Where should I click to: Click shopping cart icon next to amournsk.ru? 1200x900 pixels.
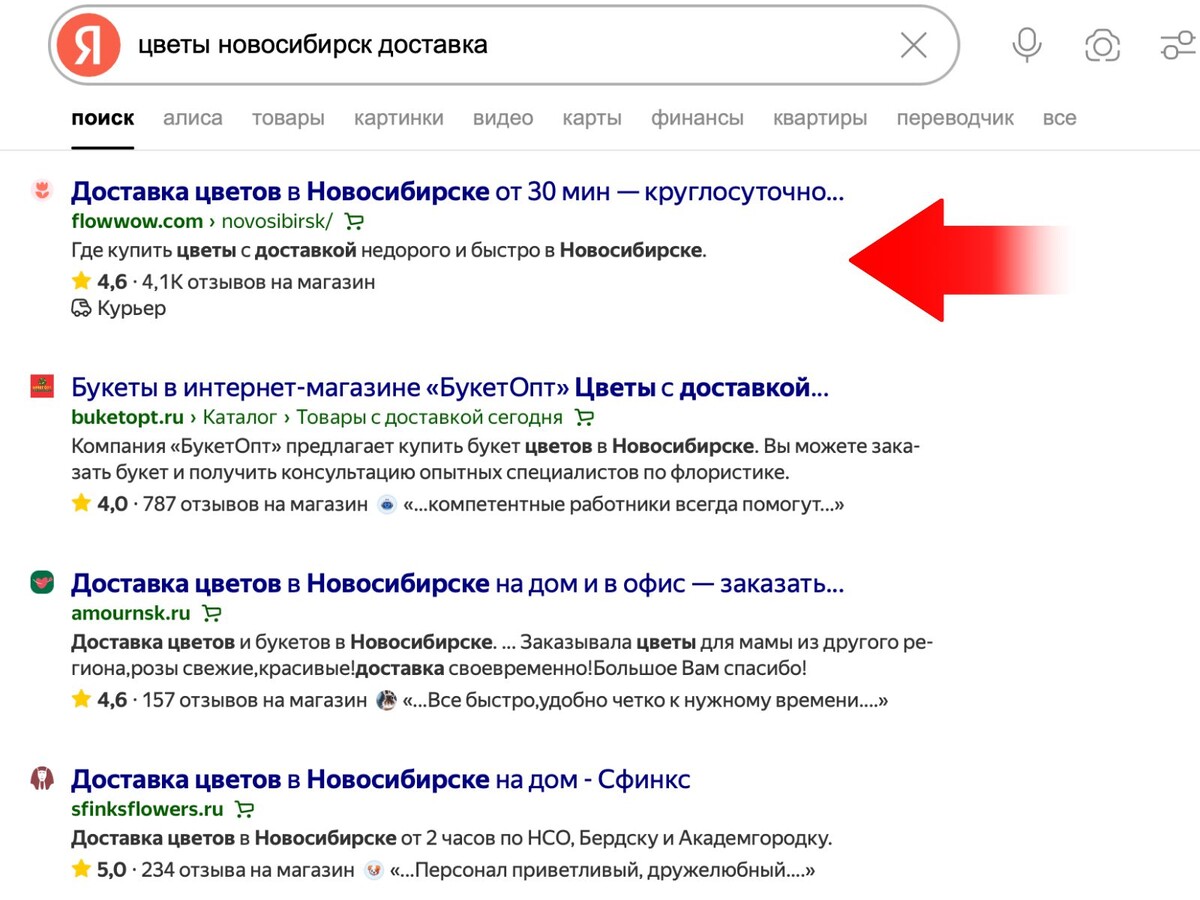(211, 613)
